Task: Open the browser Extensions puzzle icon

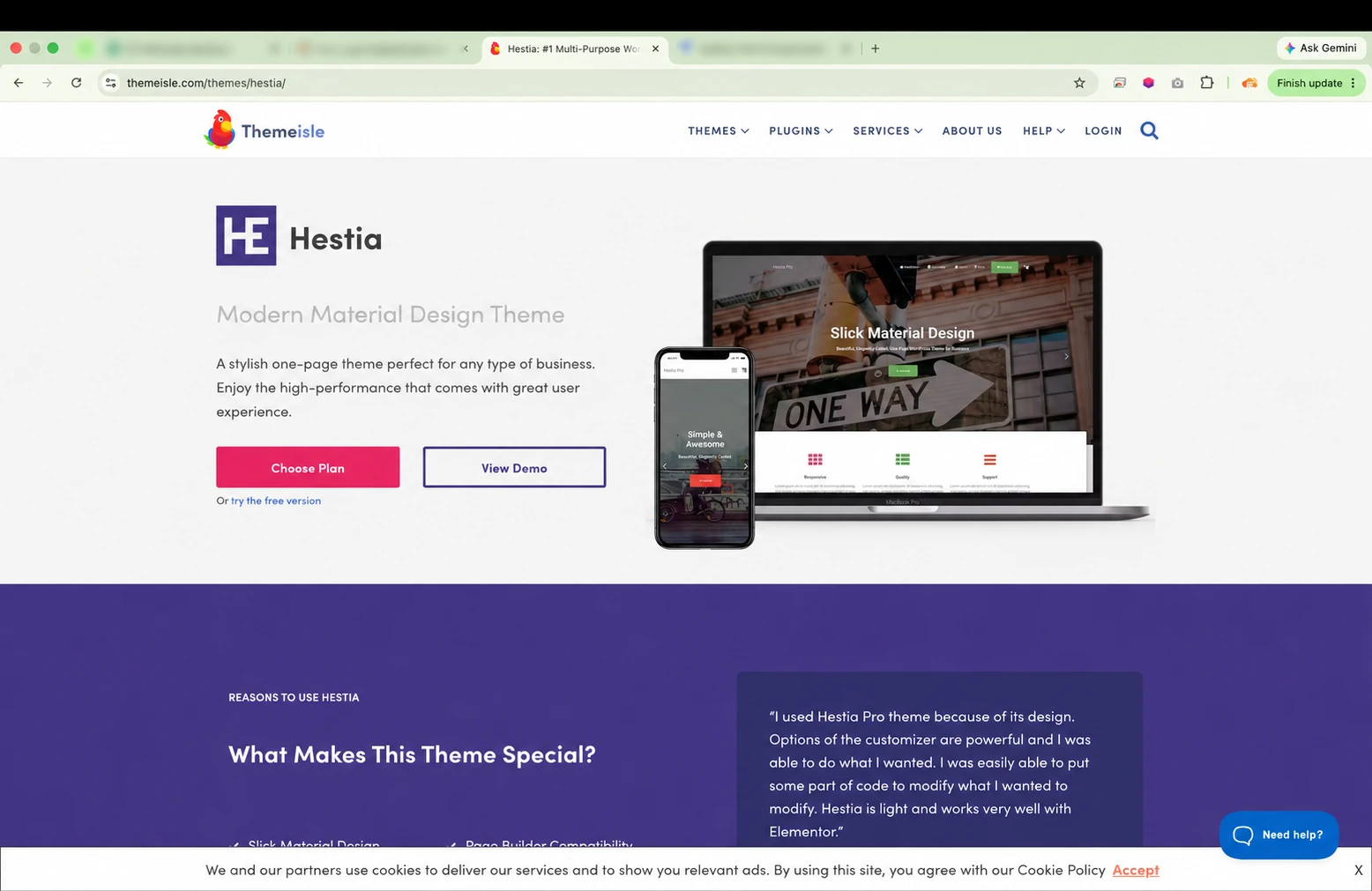Action: pos(1207,83)
